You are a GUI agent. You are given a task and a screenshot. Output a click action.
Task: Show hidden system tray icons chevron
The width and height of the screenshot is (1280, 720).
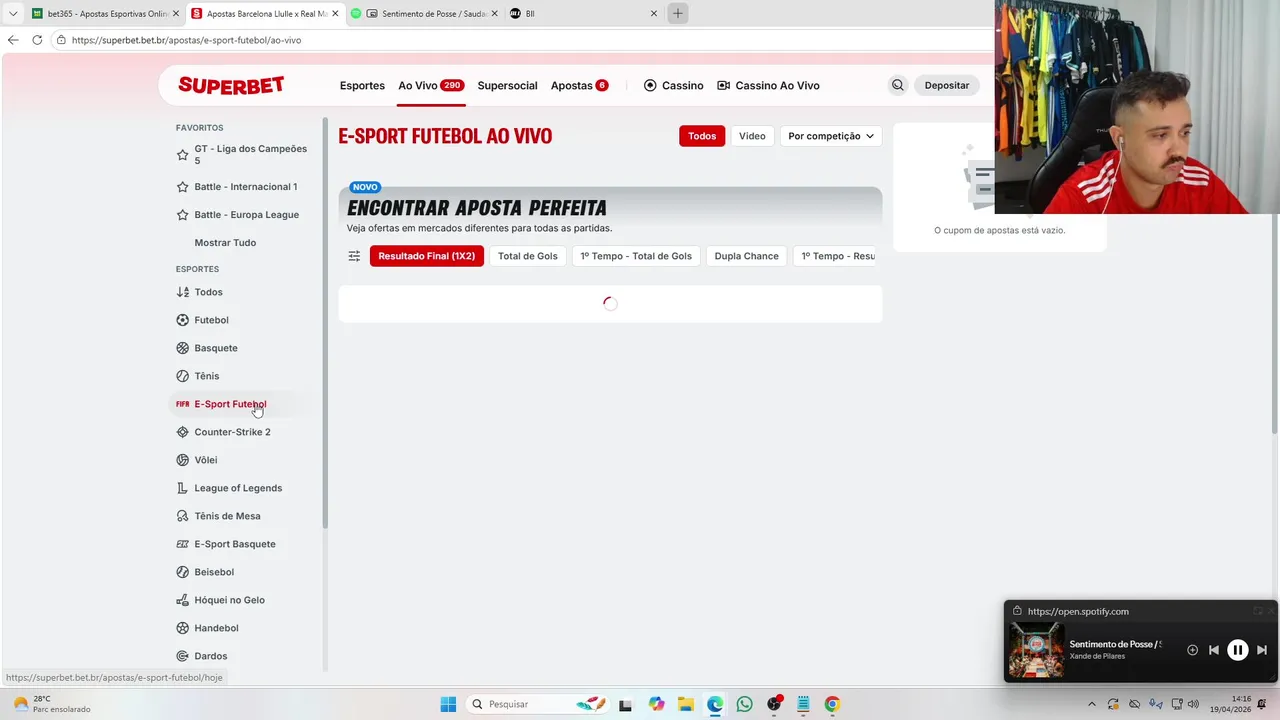[1091, 704]
